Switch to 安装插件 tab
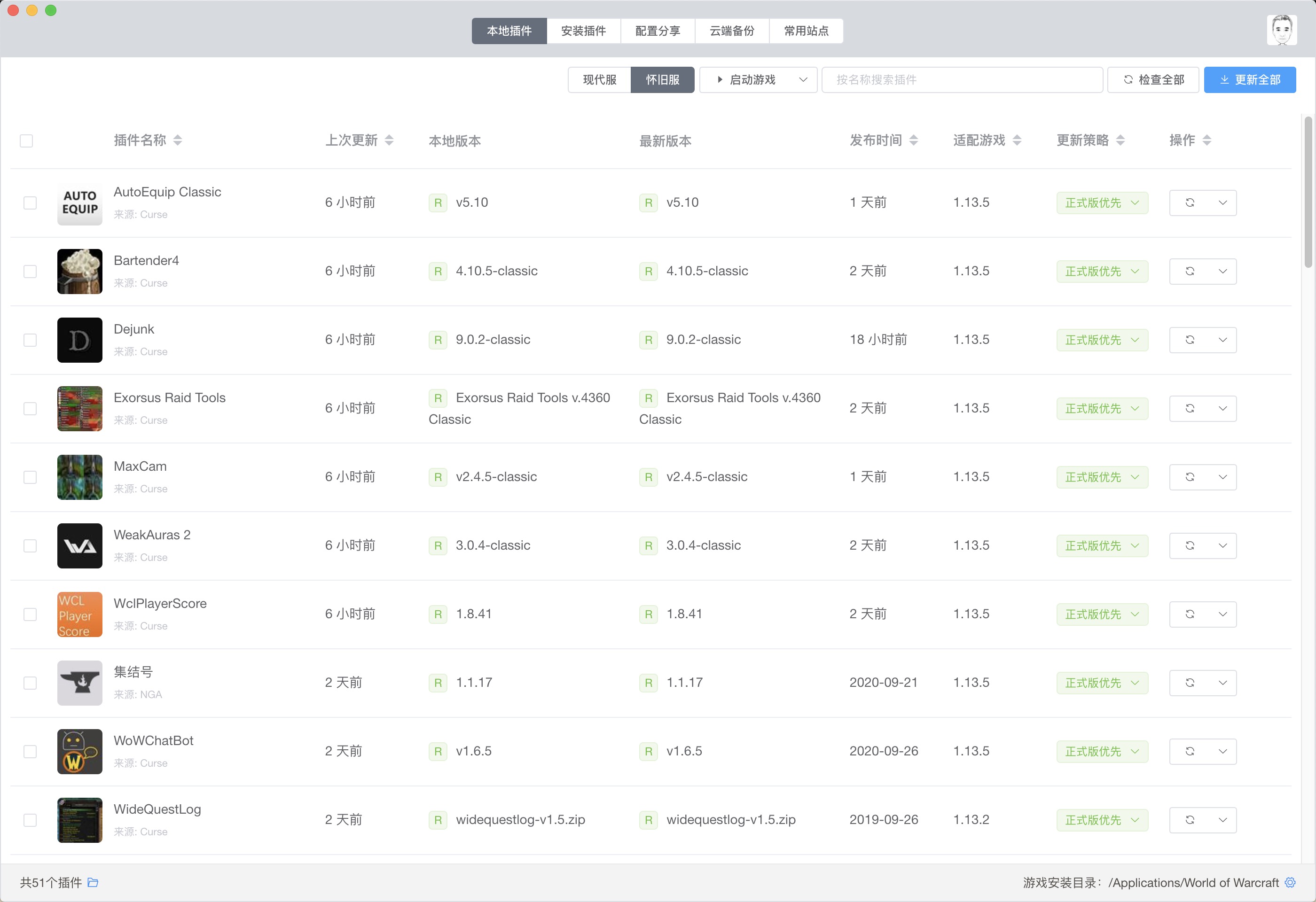This screenshot has width=1316, height=902. [583, 31]
